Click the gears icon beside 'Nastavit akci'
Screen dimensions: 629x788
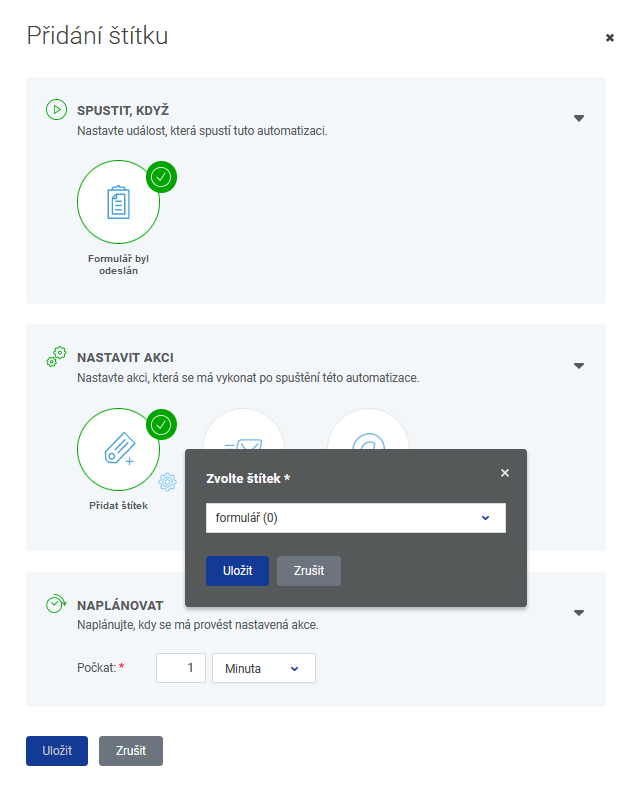coord(56,356)
